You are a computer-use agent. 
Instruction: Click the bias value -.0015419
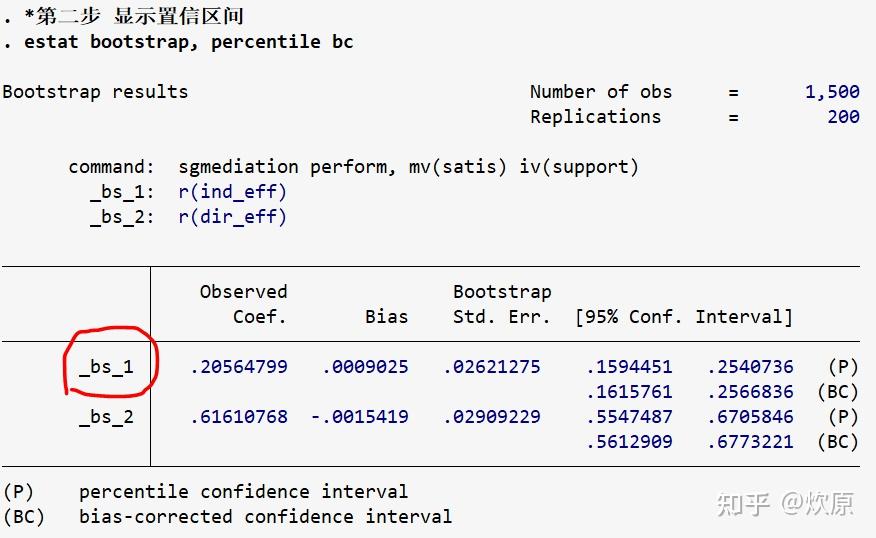(x=359, y=417)
